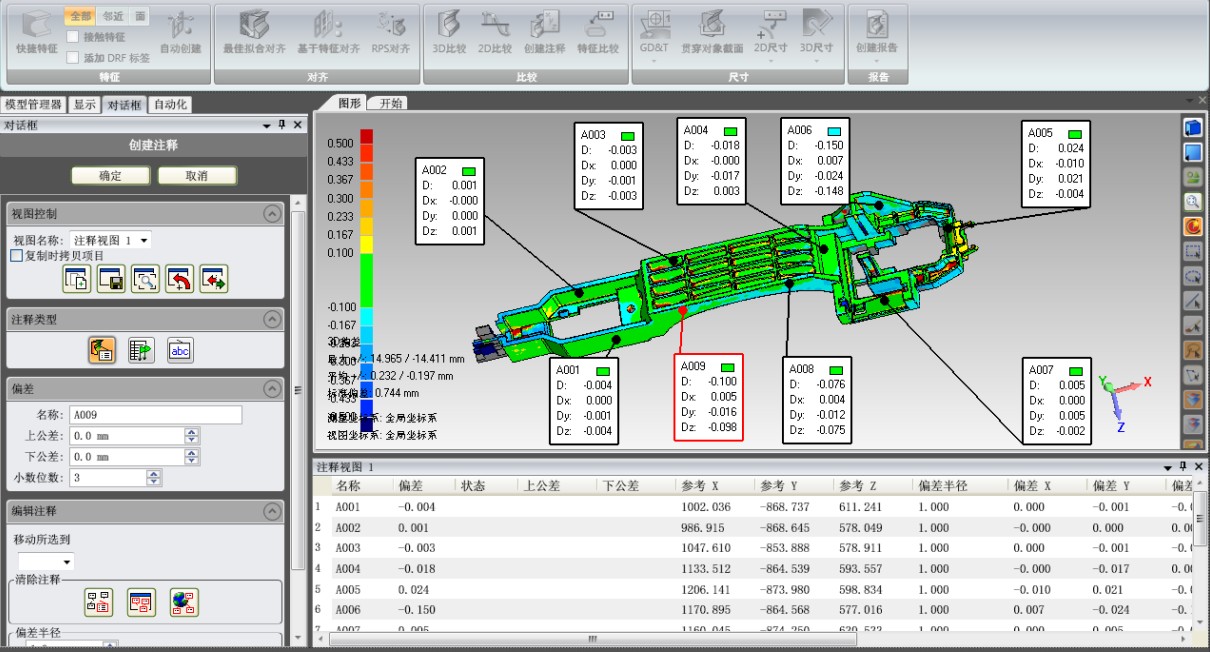This screenshot has width=1210, height=652.
Task: Click the 确定 button
Action: pyautogui.click(x=110, y=176)
